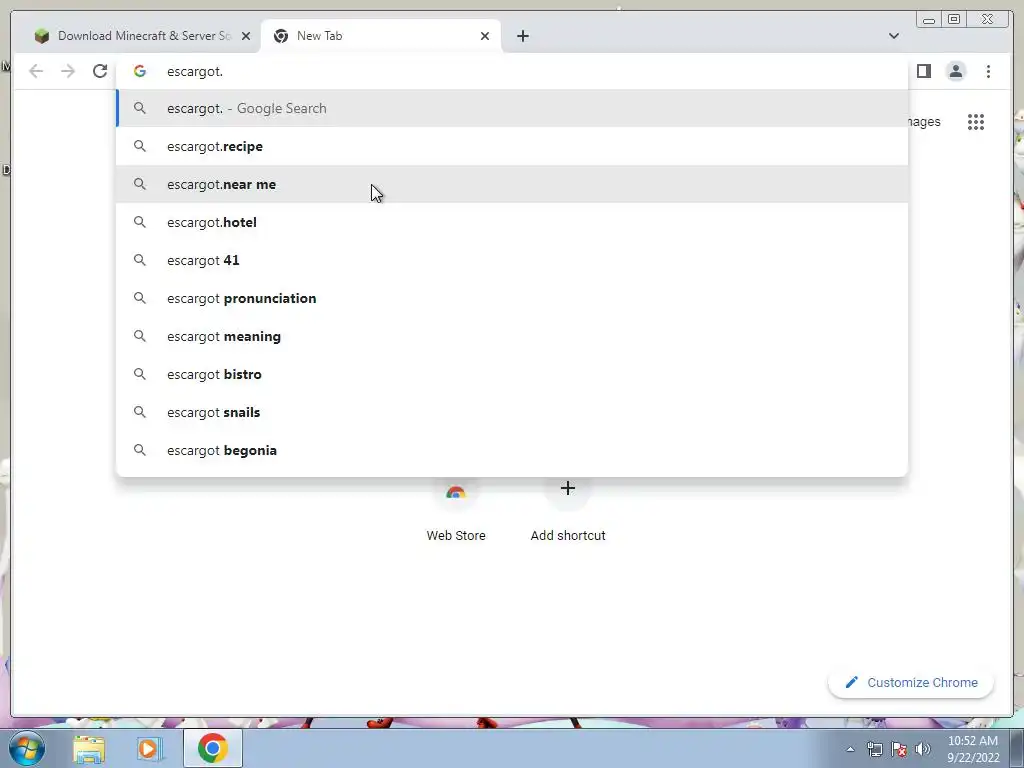Open the profile avatar button

point(955,71)
